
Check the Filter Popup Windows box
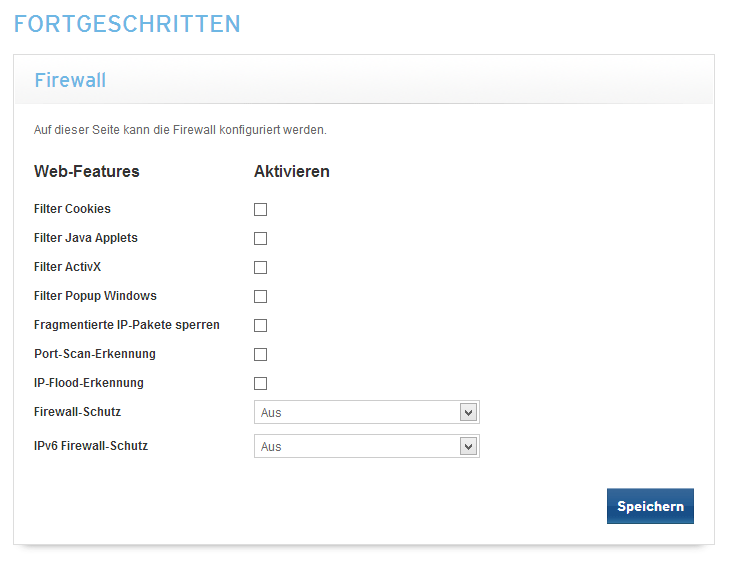260,297
